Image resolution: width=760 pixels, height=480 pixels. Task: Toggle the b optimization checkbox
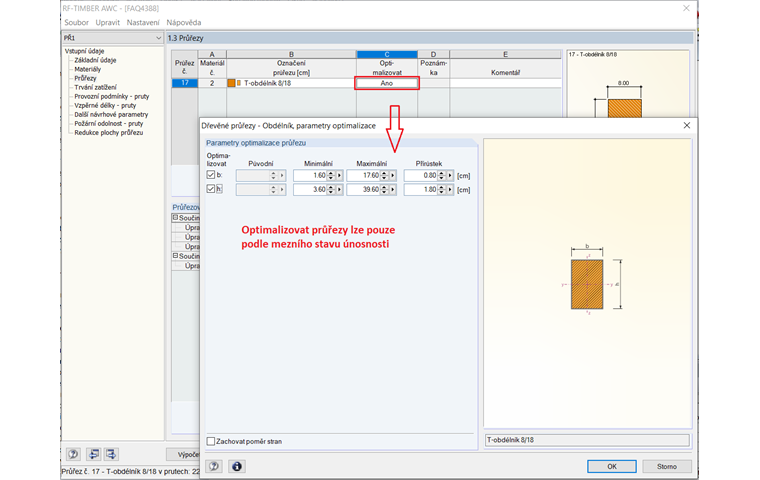pyautogui.click(x=210, y=175)
